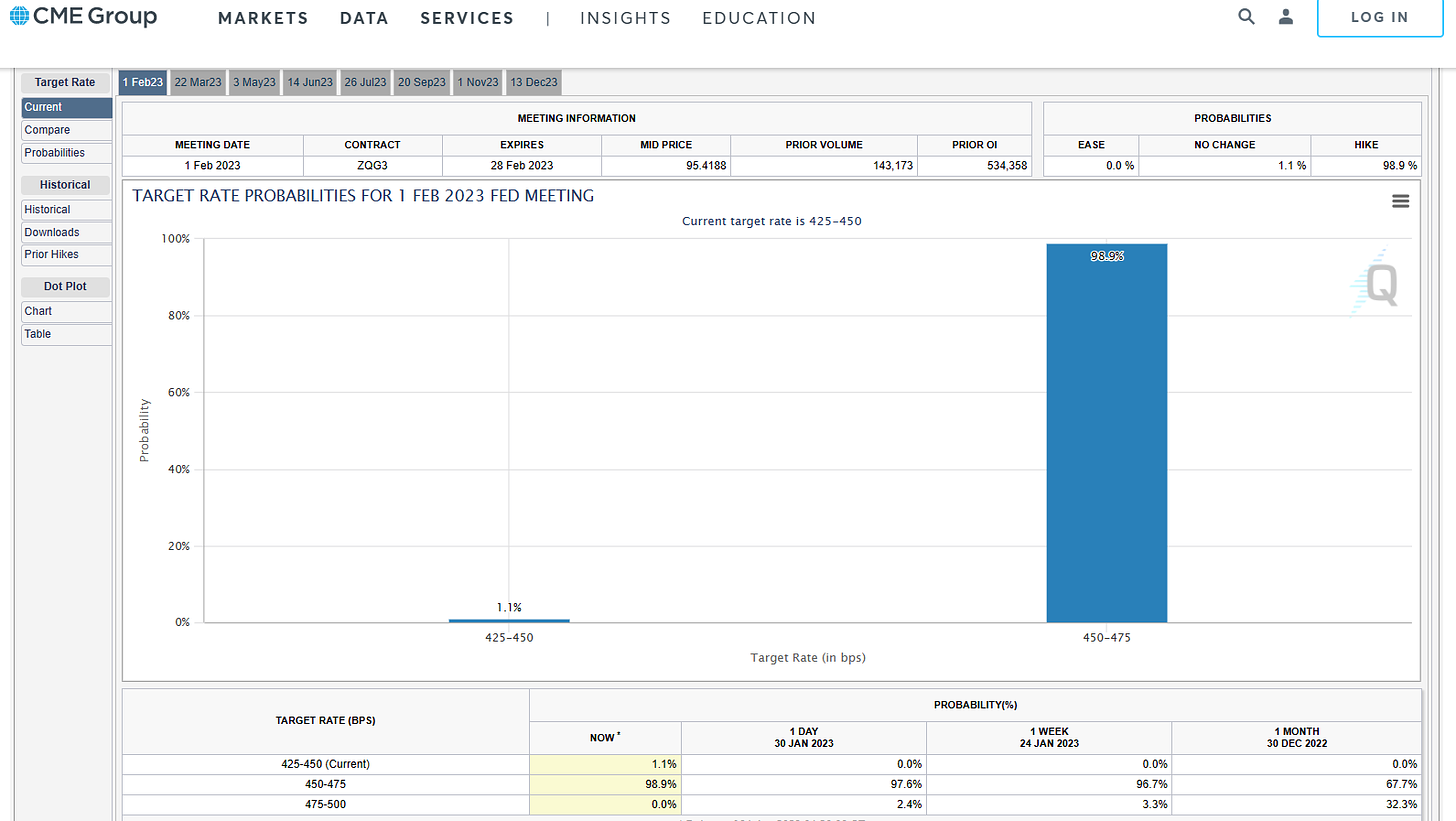Image resolution: width=1456 pixels, height=821 pixels.
Task: Click the '1 MONTH 30 DEC 2022' header
Action: (x=1296, y=737)
